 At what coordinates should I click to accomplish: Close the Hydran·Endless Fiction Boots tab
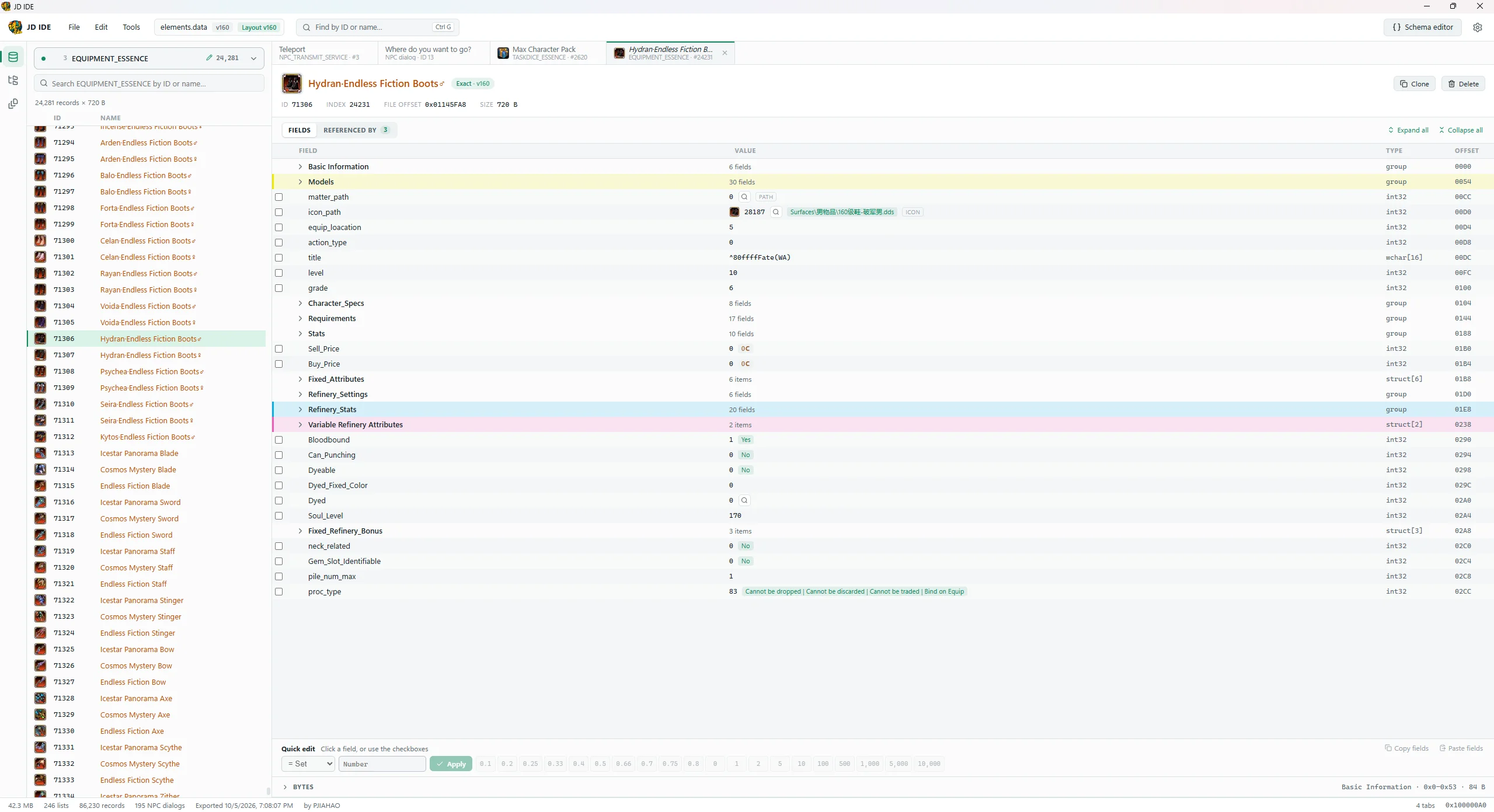(x=725, y=53)
